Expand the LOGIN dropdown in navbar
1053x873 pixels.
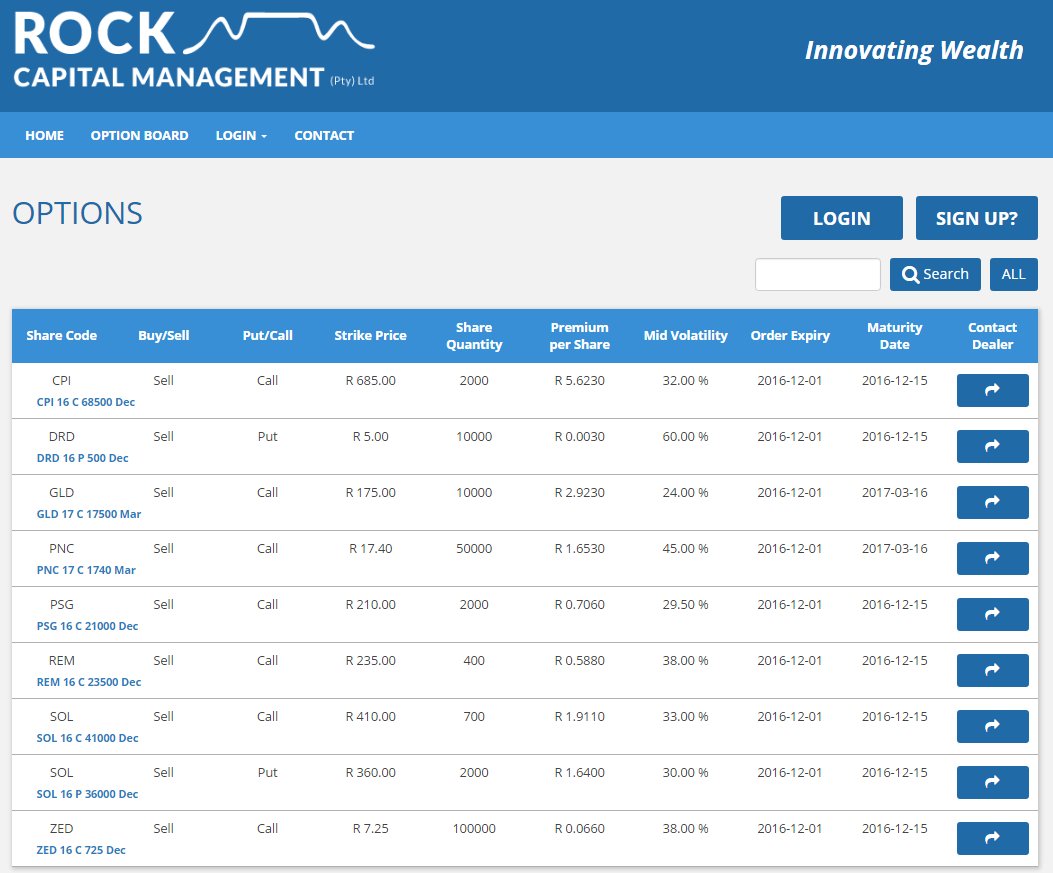pos(241,135)
